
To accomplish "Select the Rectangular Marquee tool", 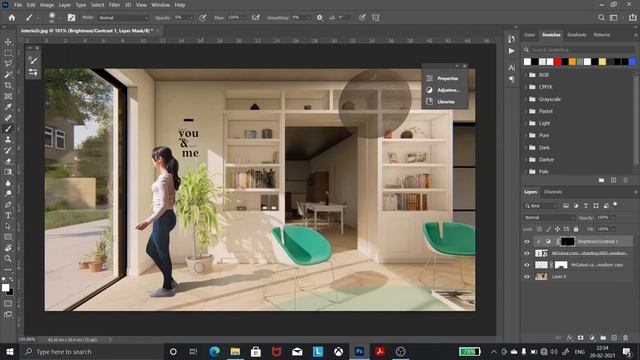I will tap(8, 53).
